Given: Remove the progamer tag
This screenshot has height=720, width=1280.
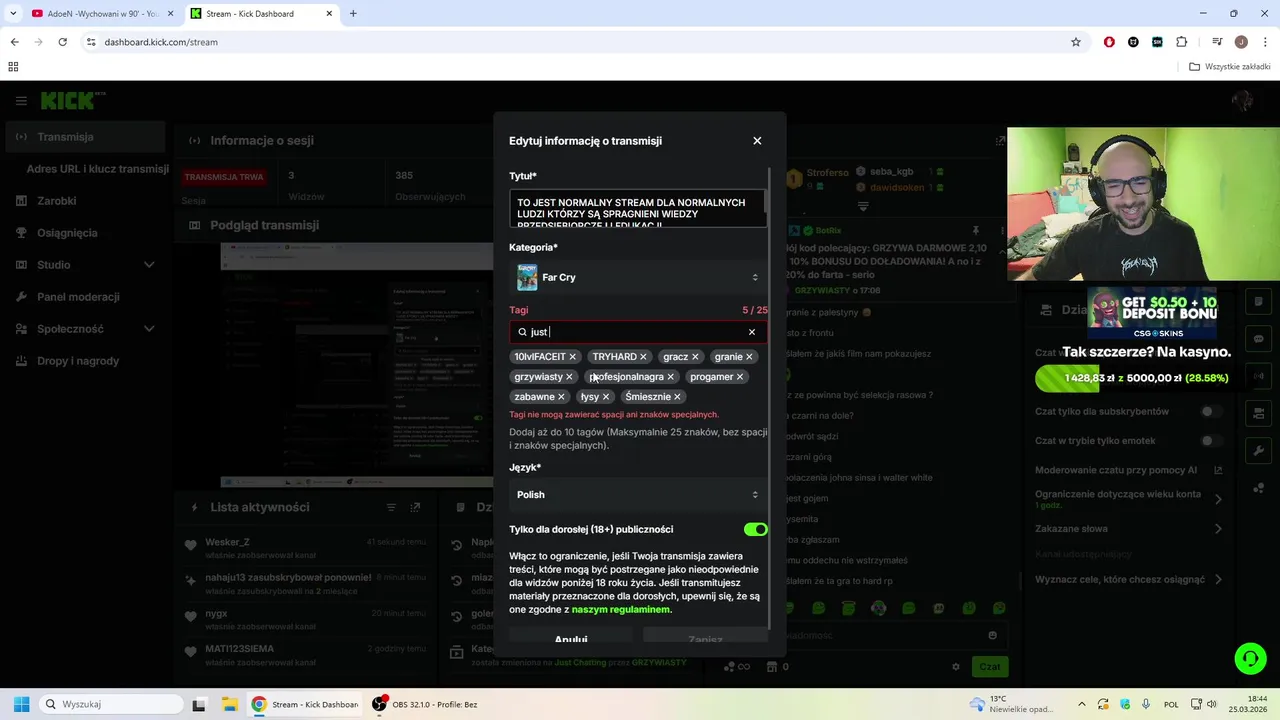Looking at the screenshot, I should (740, 377).
